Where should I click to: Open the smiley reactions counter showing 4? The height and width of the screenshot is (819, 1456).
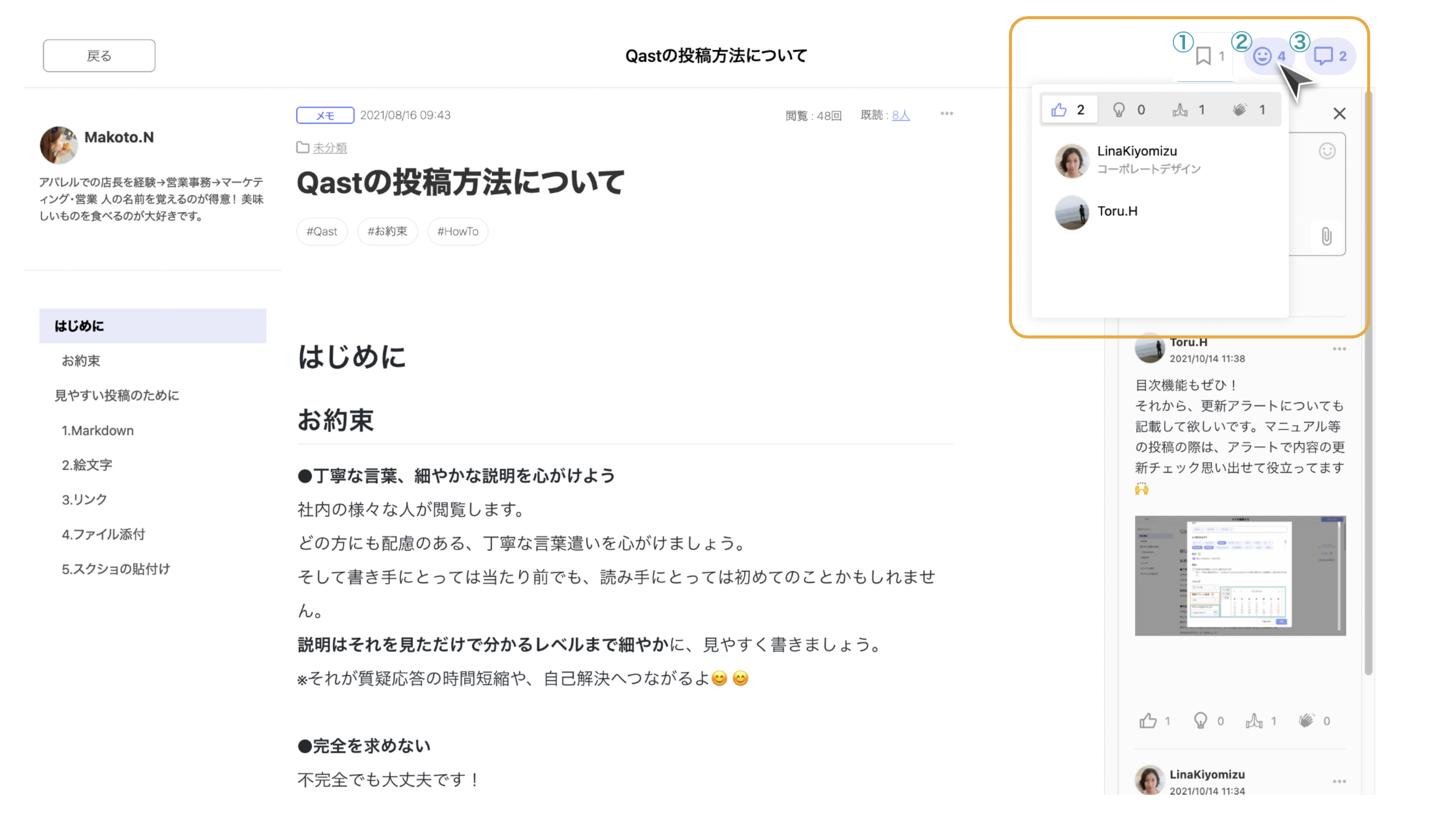click(1269, 56)
